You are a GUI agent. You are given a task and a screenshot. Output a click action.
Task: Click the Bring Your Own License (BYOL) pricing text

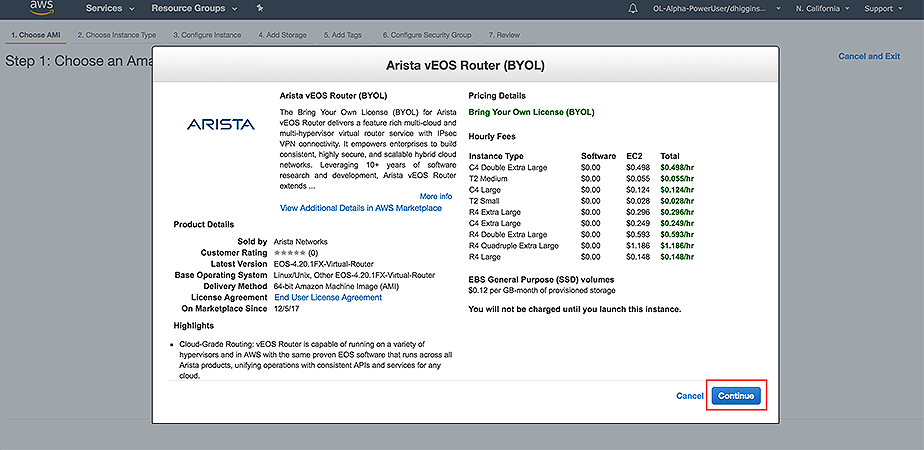(x=532, y=112)
